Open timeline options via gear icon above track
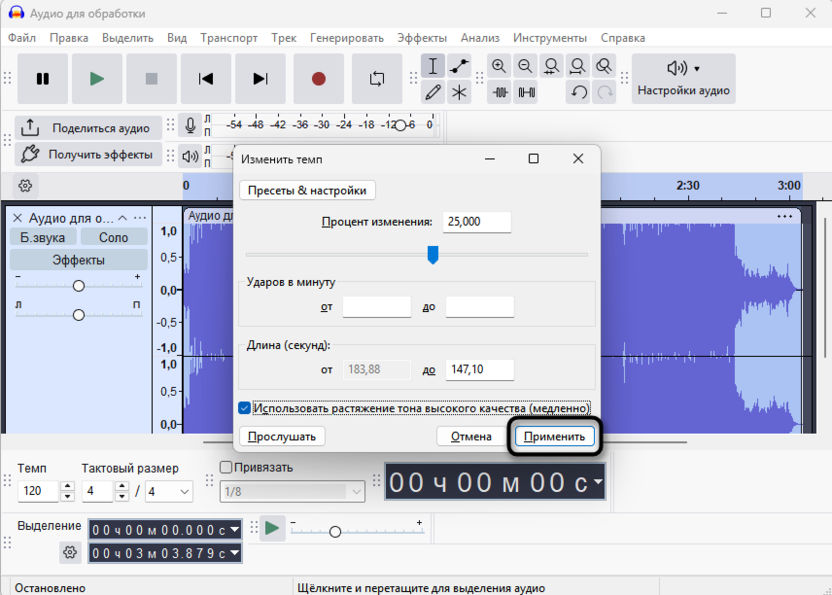The image size is (832, 595). pos(26,186)
